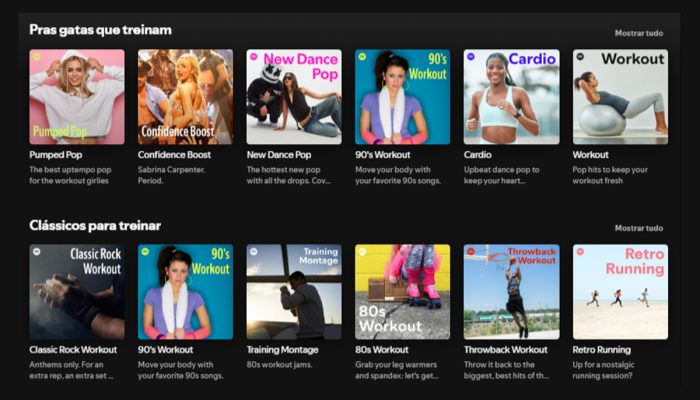Open the Training Montage cover art
The width and height of the screenshot is (700, 400).
click(x=294, y=292)
